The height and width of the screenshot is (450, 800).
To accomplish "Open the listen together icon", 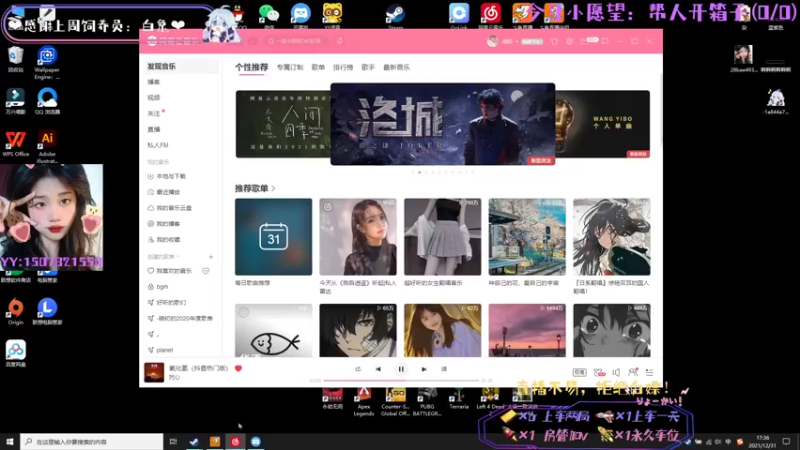I will (633, 372).
